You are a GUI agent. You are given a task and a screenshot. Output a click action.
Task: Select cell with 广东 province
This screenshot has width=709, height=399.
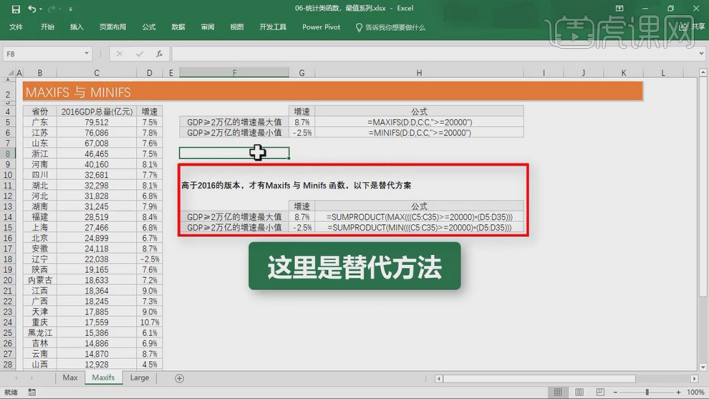pos(40,122)
